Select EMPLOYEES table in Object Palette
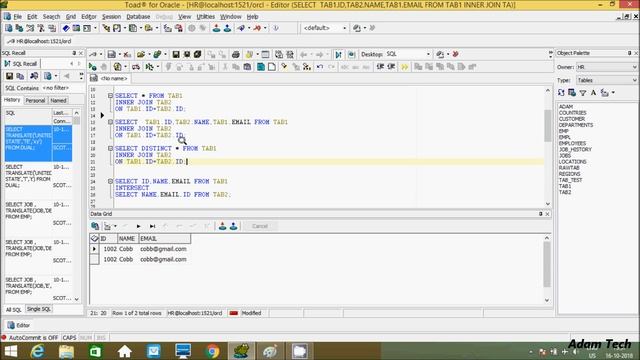The image size is (640, 360). [572, 144]
